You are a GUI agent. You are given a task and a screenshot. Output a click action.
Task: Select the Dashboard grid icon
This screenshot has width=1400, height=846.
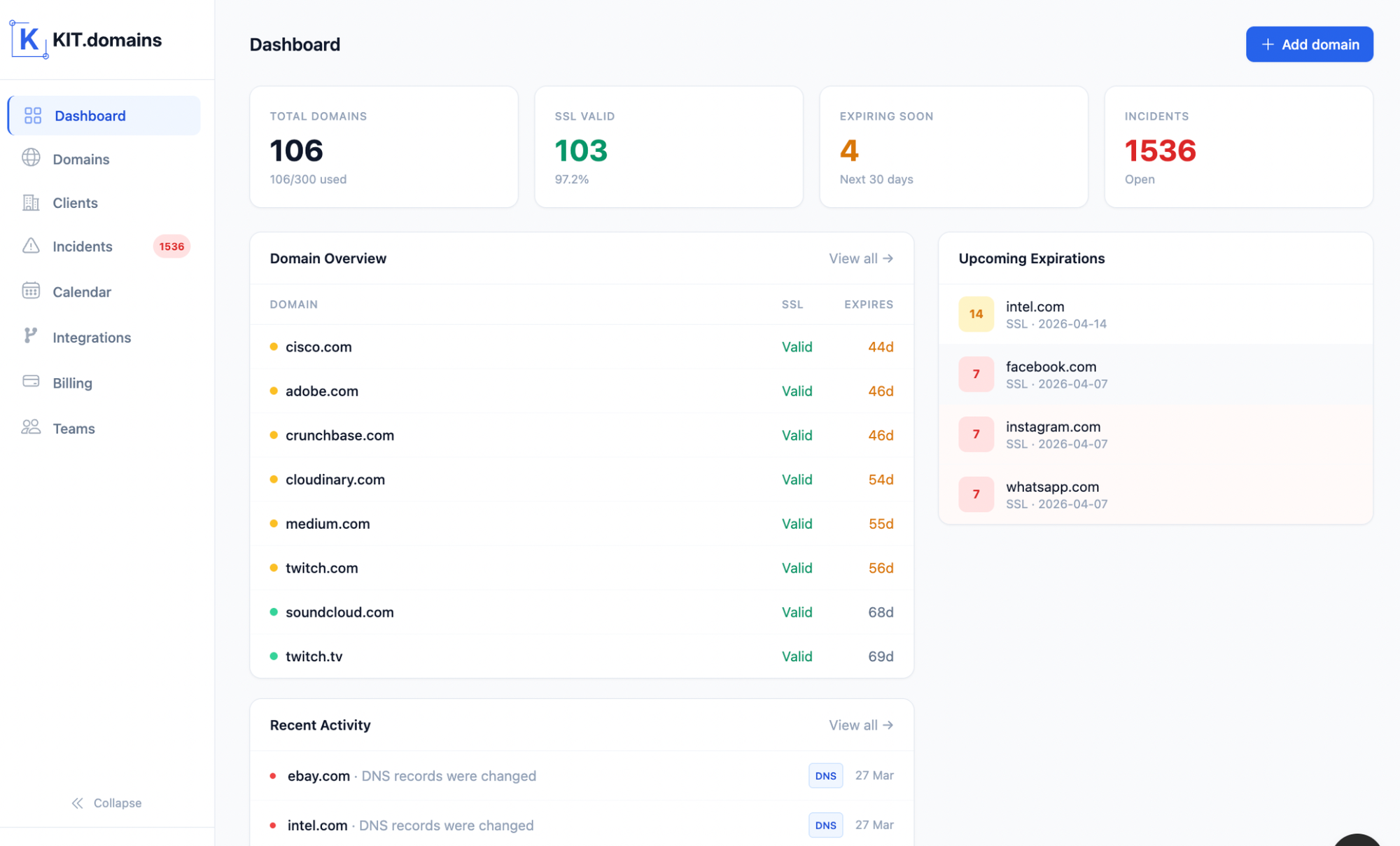[32, 115]
